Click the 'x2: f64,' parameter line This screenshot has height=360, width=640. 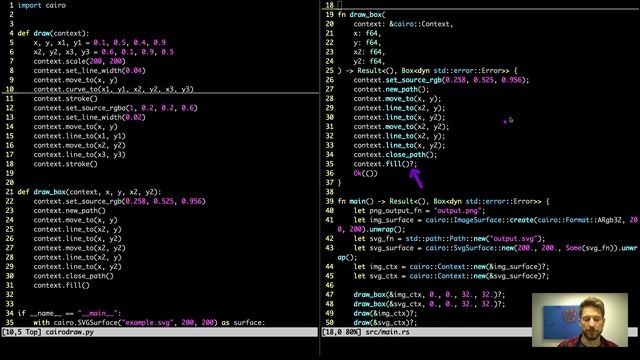point(369,52)
